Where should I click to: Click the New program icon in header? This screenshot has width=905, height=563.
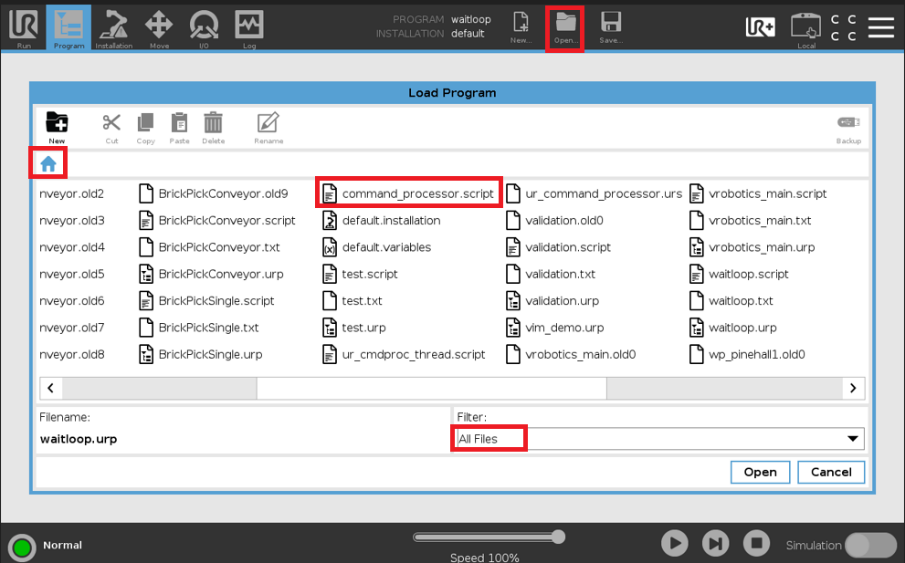(521, 28)
